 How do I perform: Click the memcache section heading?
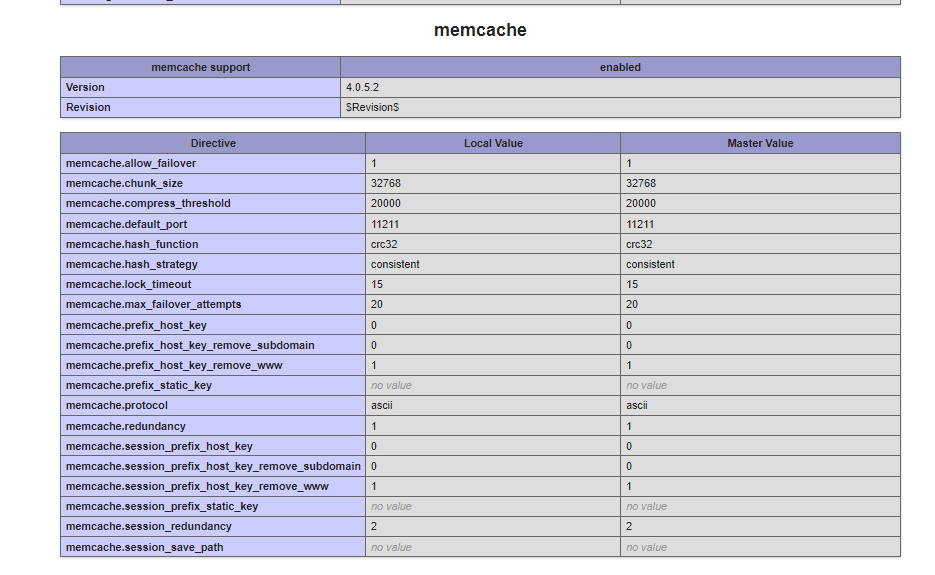pyautogui.click(x=480, y=30)
